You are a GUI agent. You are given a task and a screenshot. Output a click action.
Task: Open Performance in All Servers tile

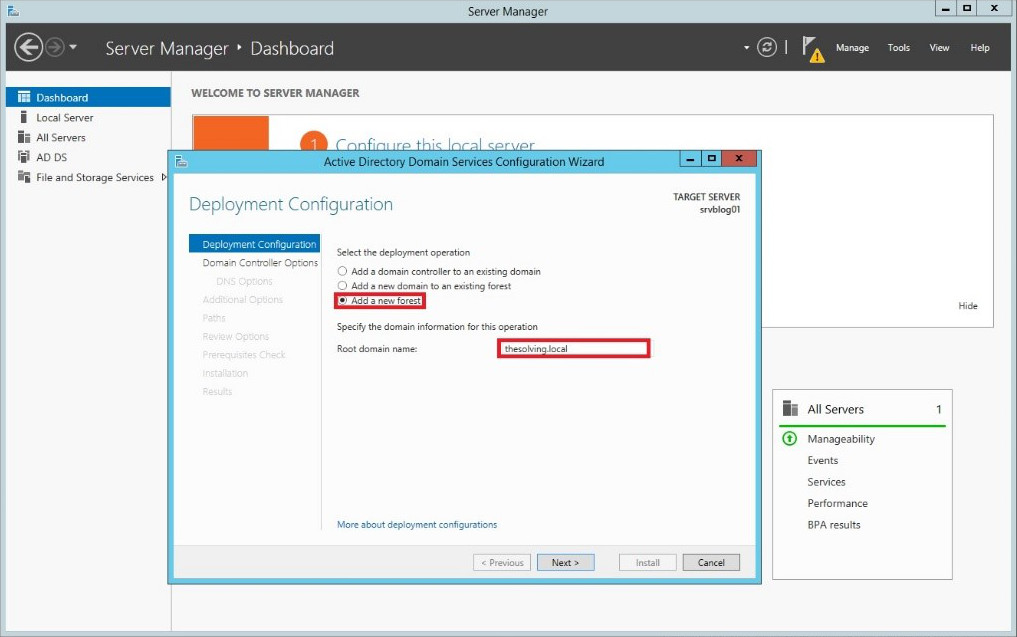(837, 503)
